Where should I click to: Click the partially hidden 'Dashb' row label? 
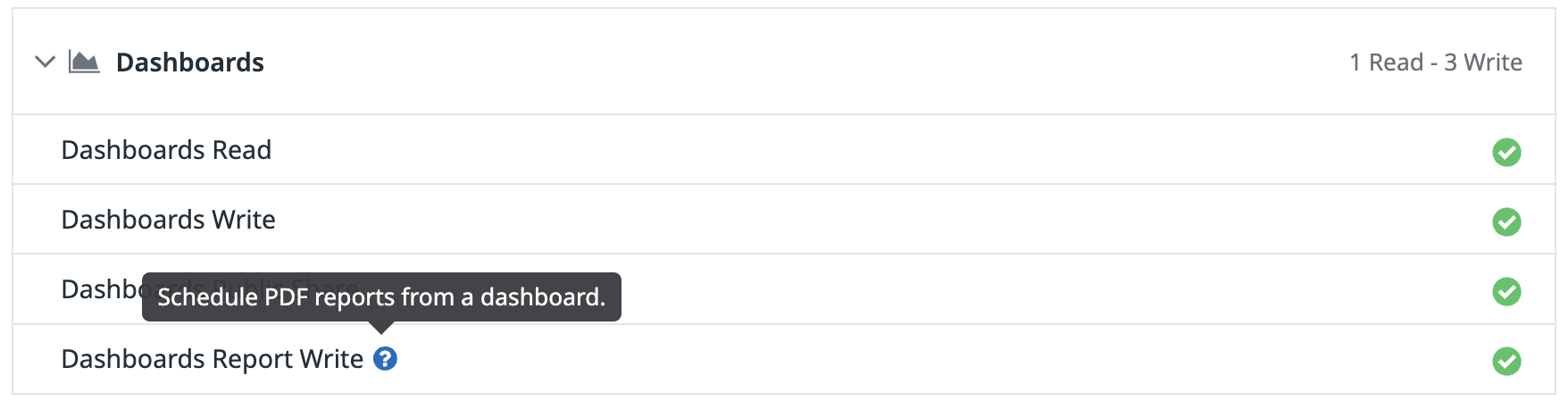(101, 289)
